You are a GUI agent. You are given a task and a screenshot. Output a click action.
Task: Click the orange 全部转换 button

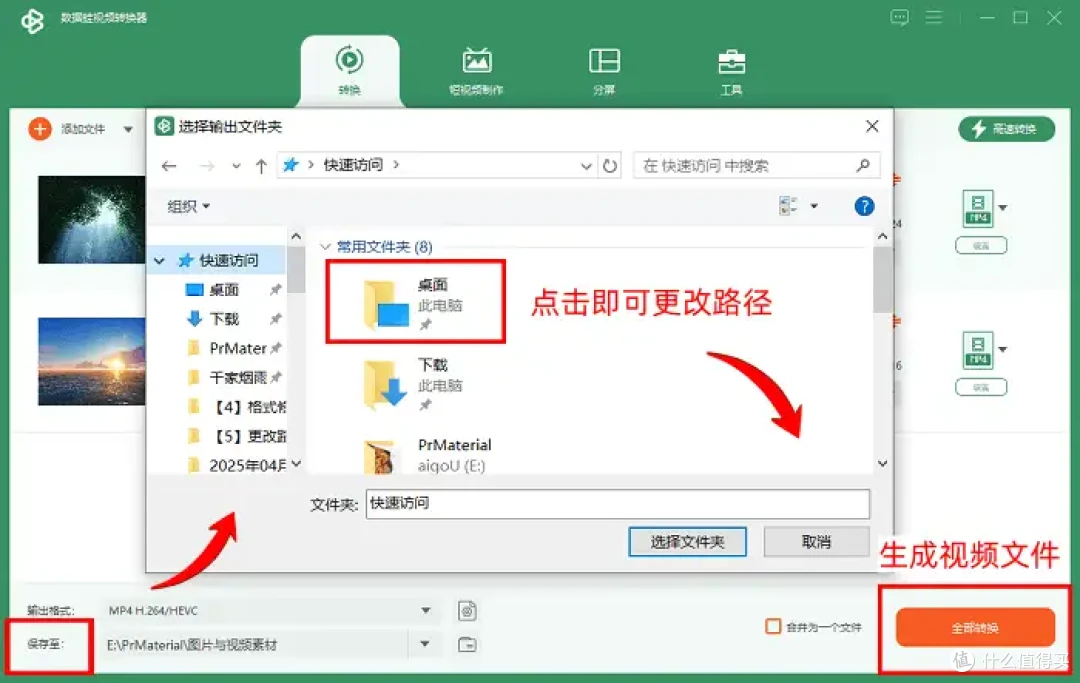(x=975, y=627)
